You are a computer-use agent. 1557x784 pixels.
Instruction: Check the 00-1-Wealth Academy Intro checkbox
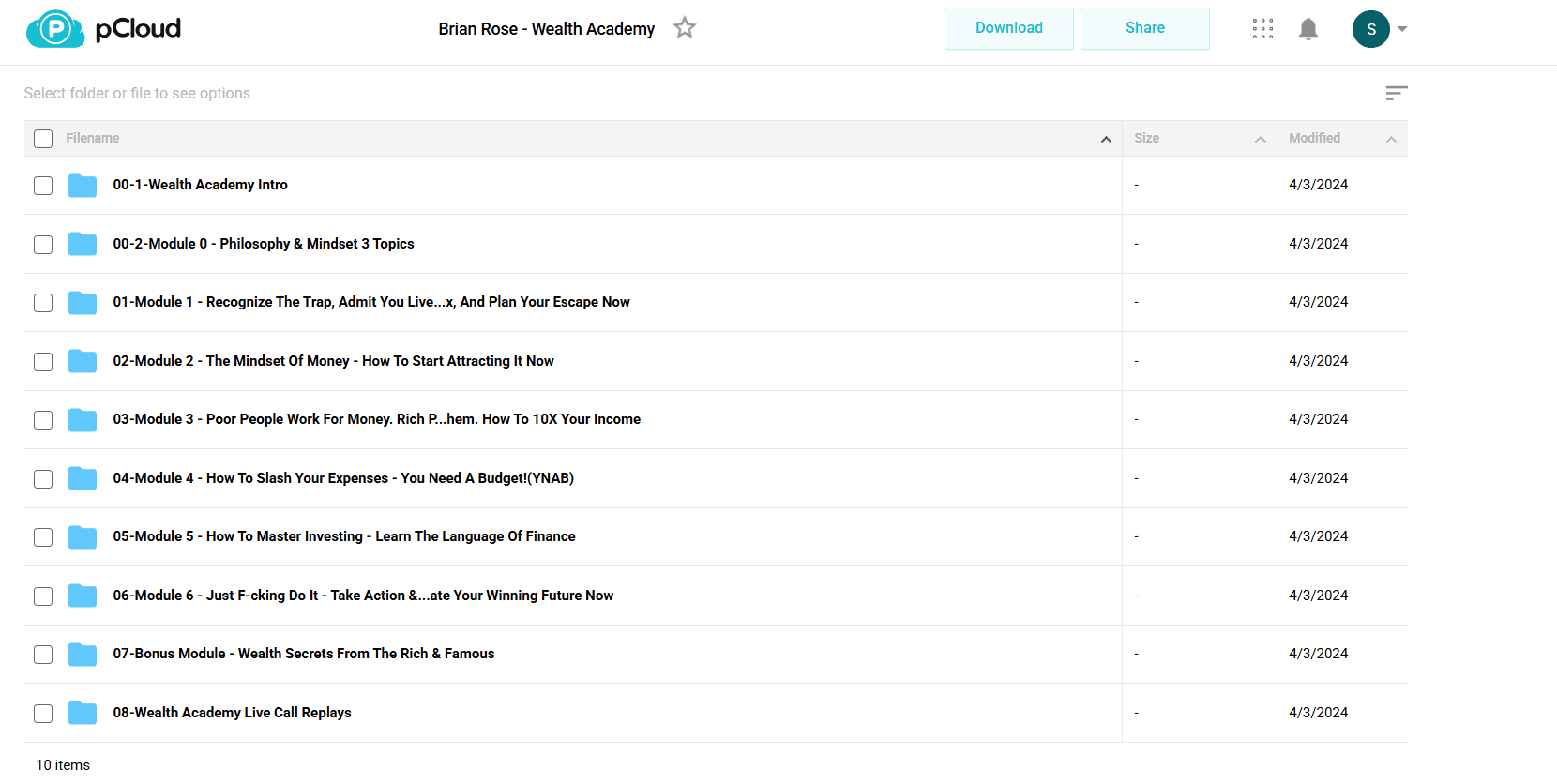[43, 186]
